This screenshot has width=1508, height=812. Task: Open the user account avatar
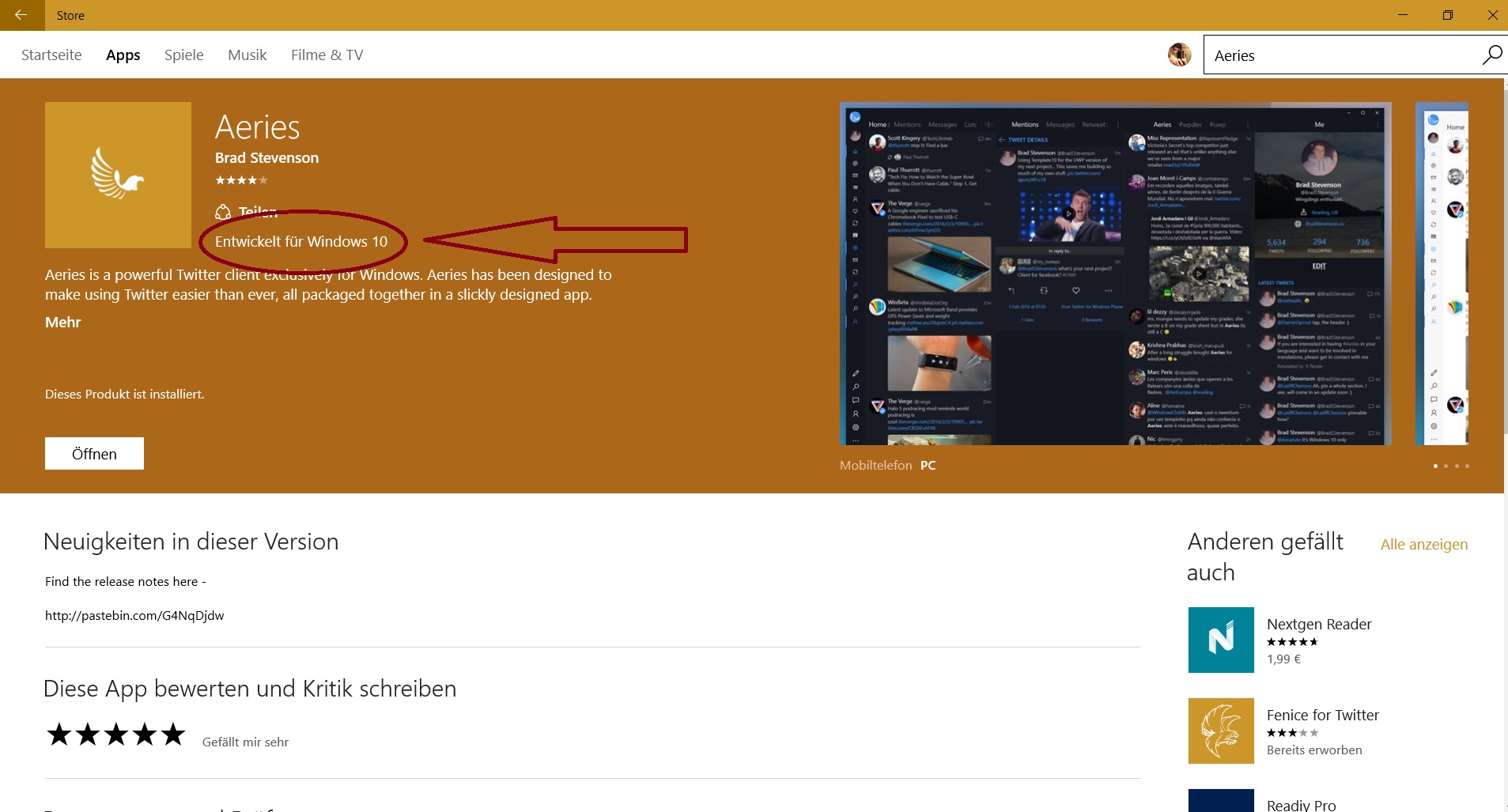pos(1179,55)
